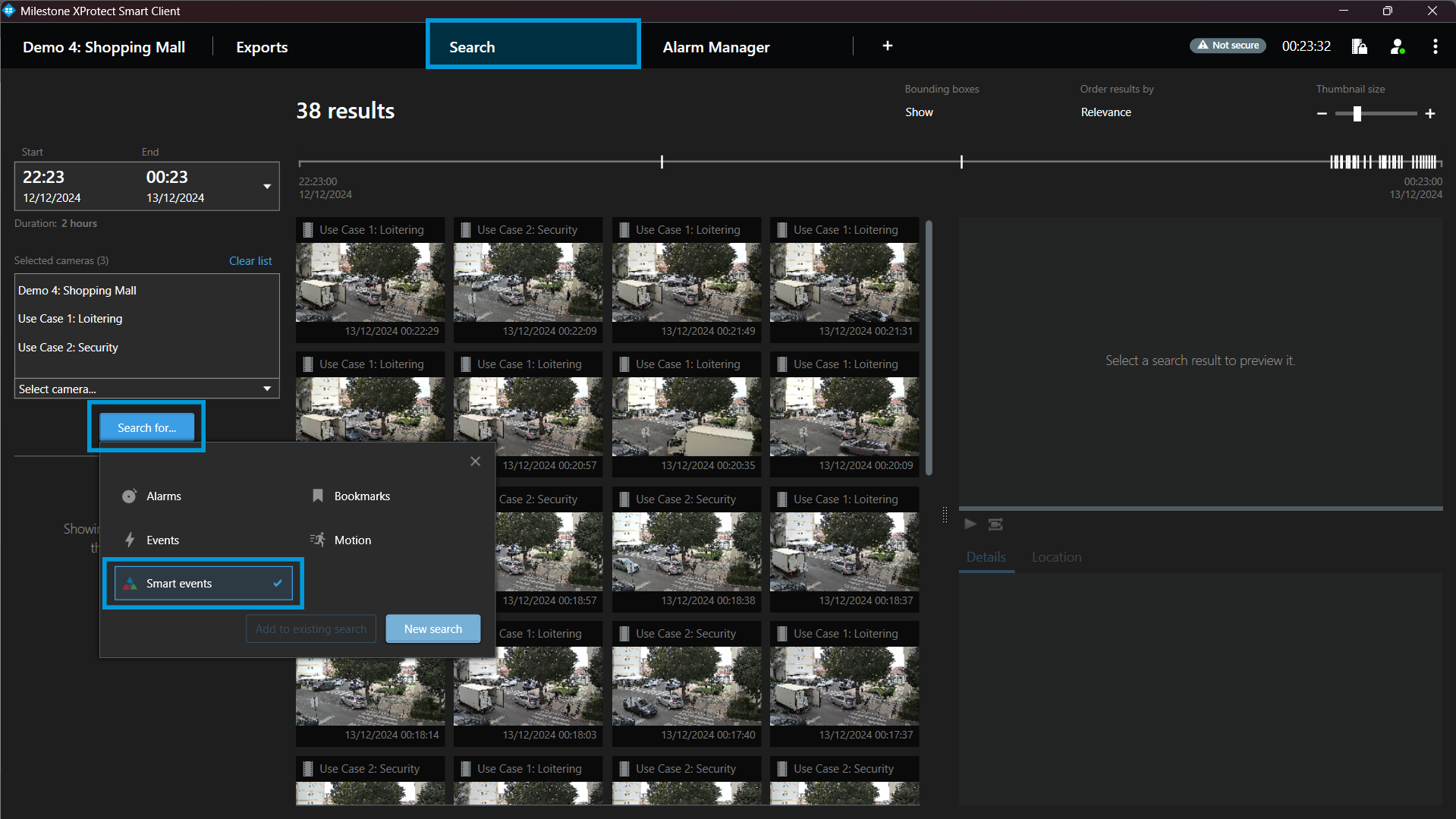This screenshot has height=819, width=1456.
Task: Uncheck the Smart events category
Action: tap(203, 584)
